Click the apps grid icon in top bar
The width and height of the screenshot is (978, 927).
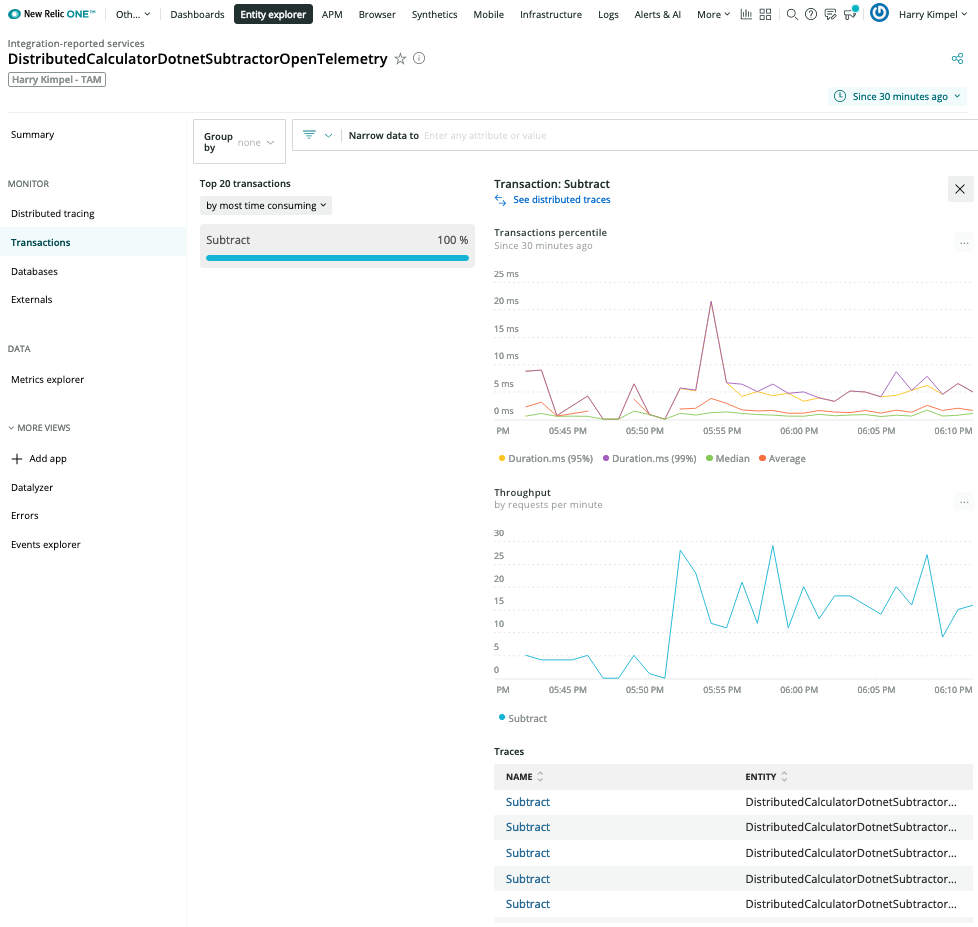766,15
